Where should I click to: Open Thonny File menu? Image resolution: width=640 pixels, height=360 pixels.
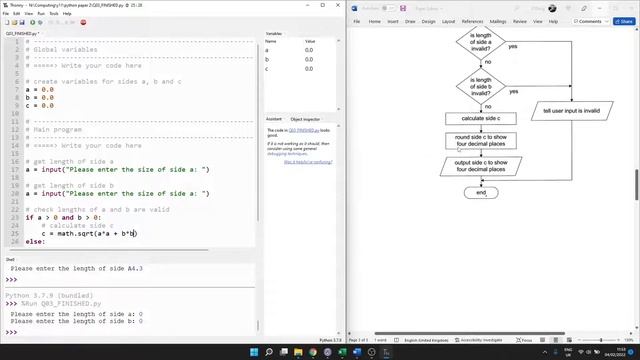tap(6, 13)
